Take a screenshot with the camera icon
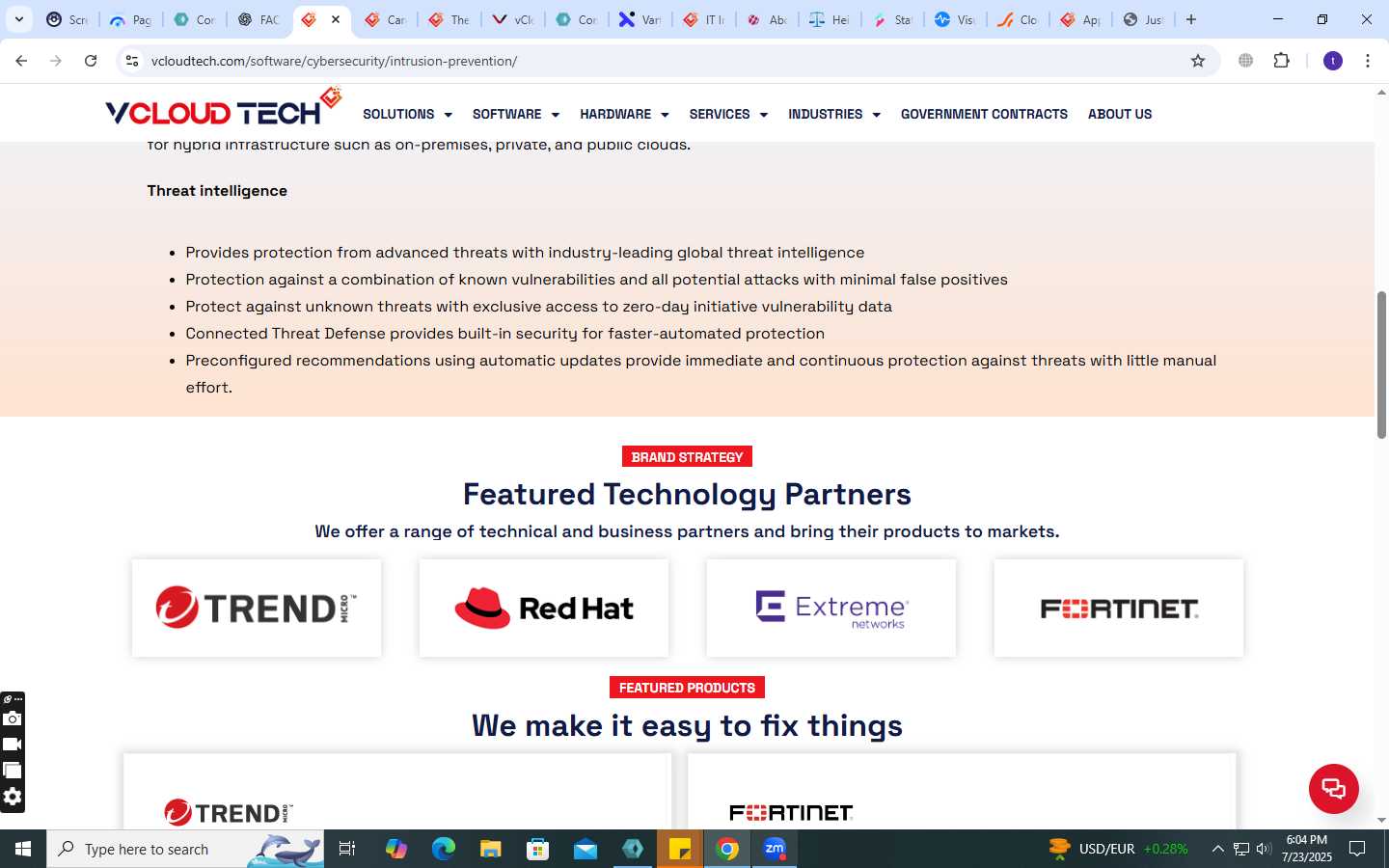The height and width of the screenshot is (868, 1389). 12,719
